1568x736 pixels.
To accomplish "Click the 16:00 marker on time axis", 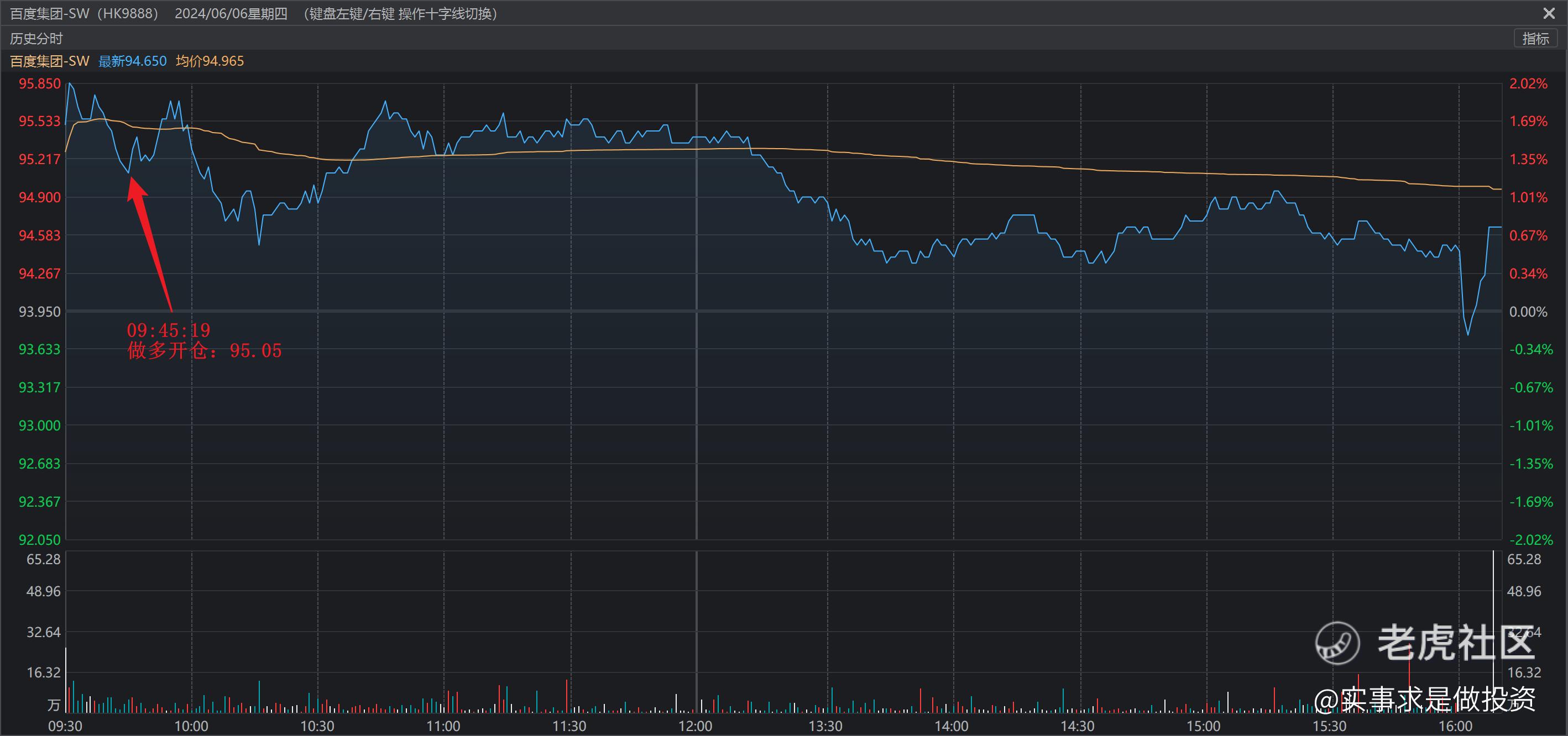I will tap(1455, 726).
